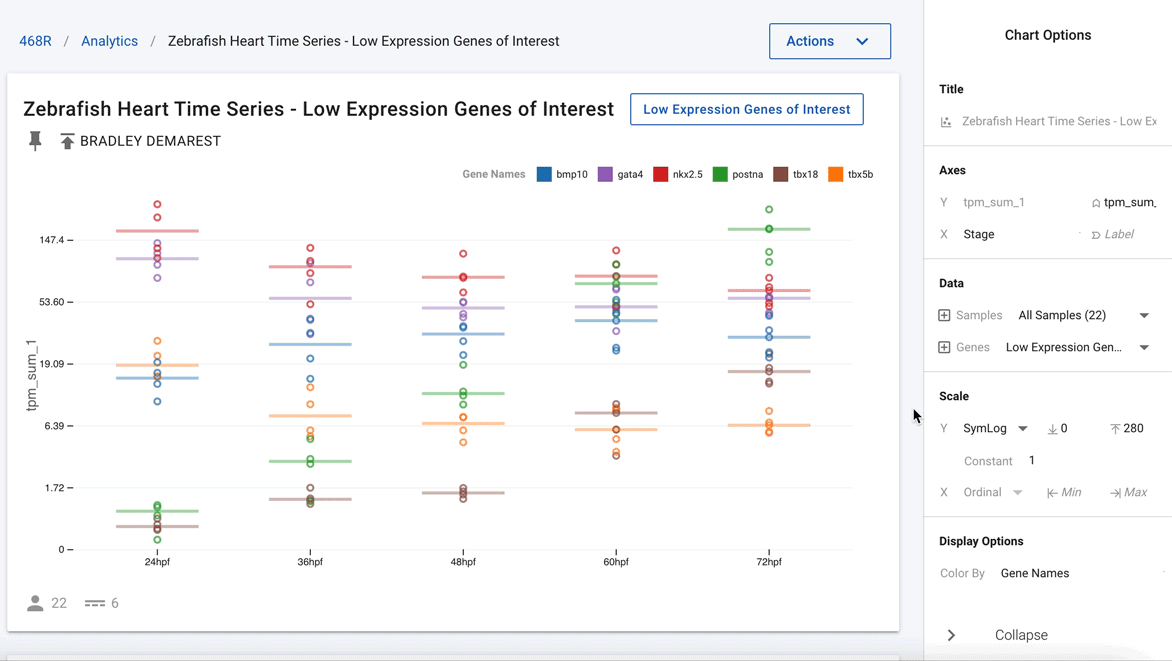Click the pin icon below the chart title
This screenshot has width=1172, height=661.
35,141
